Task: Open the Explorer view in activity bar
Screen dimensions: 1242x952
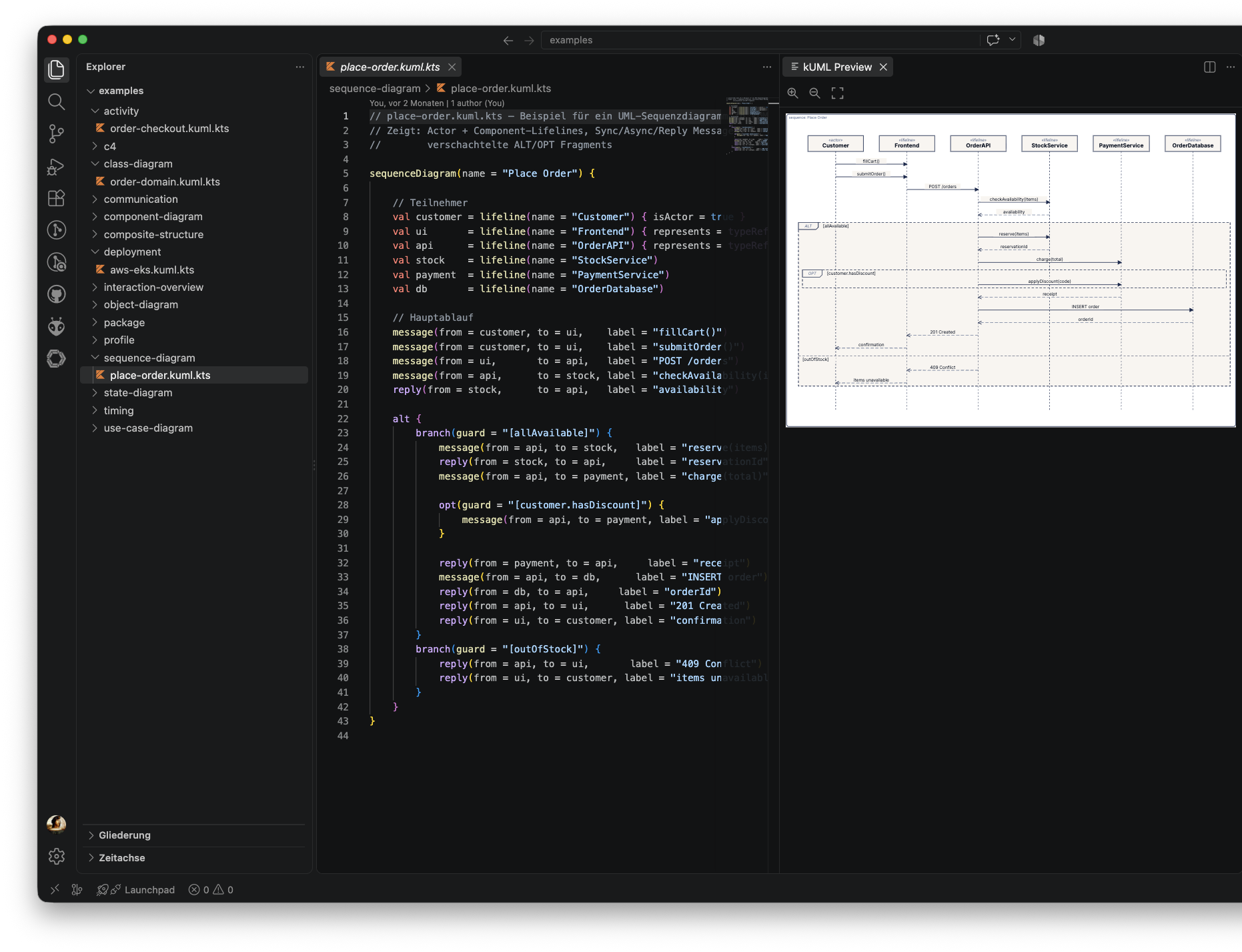Action: pos(57,69)
